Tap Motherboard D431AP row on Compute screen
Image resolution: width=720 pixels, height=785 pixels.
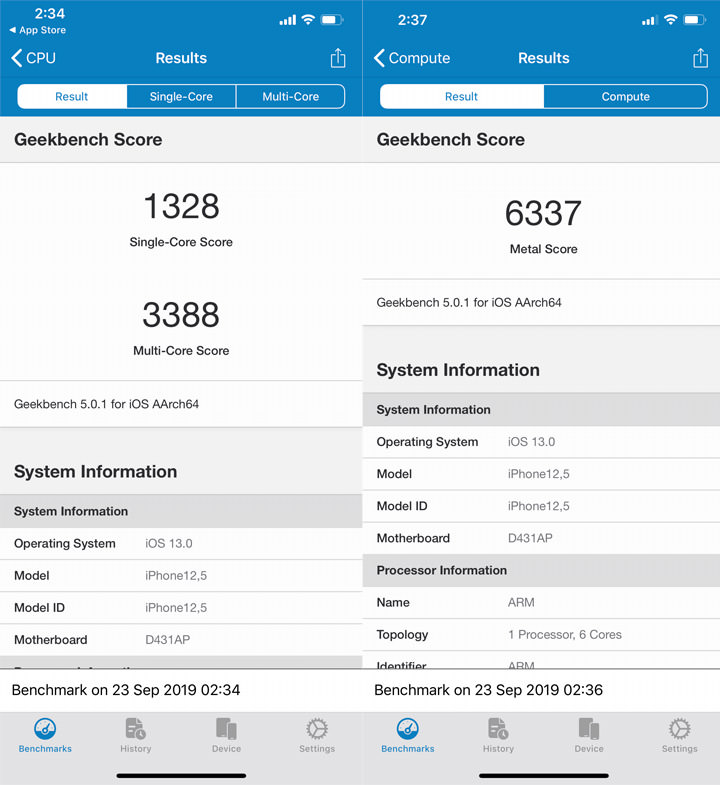coord(541,538)
